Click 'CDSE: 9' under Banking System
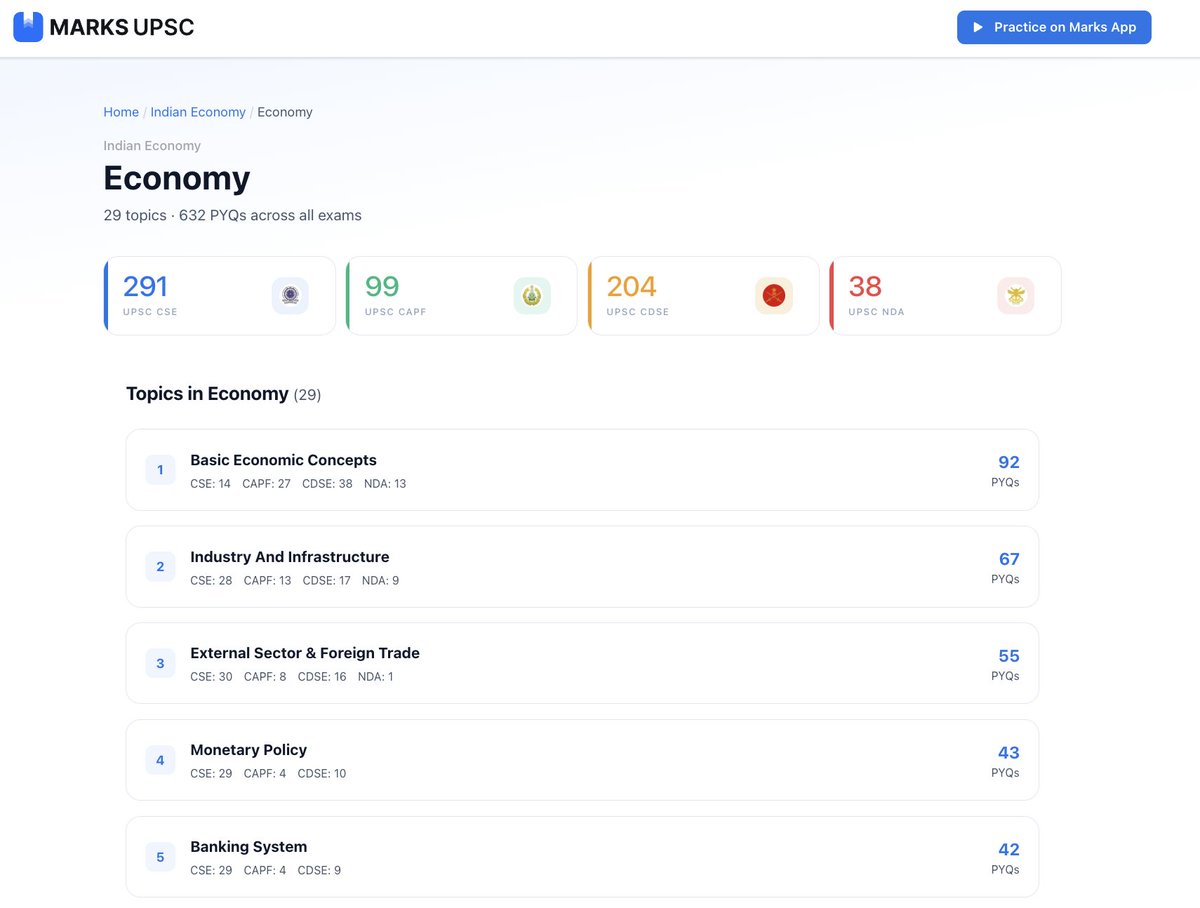 (319, 870)
